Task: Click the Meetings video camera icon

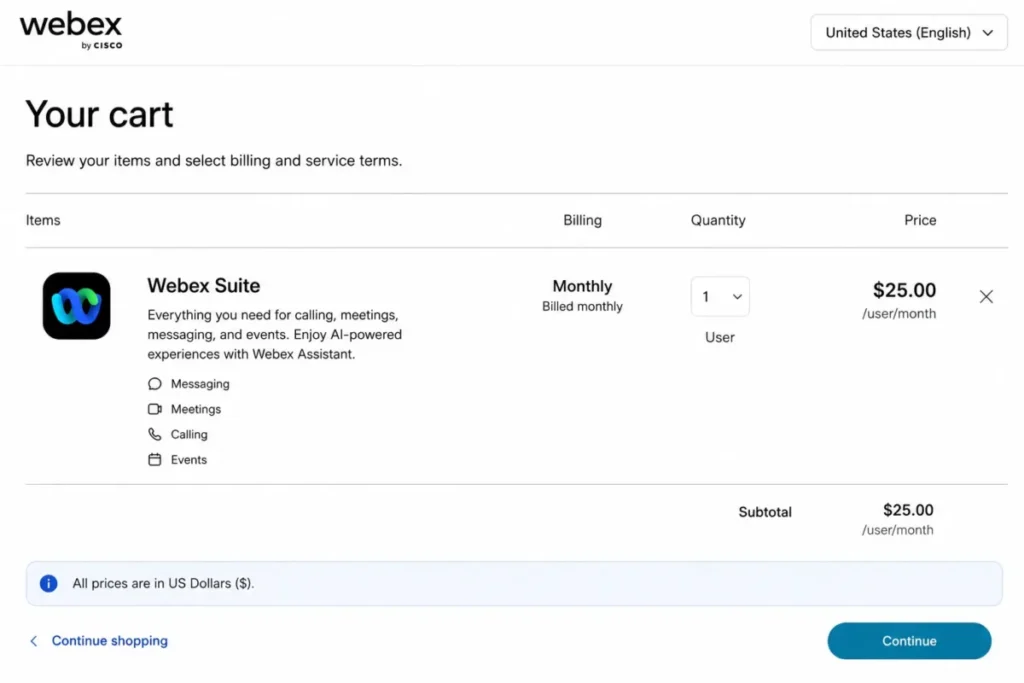Action: coord(154,409)
